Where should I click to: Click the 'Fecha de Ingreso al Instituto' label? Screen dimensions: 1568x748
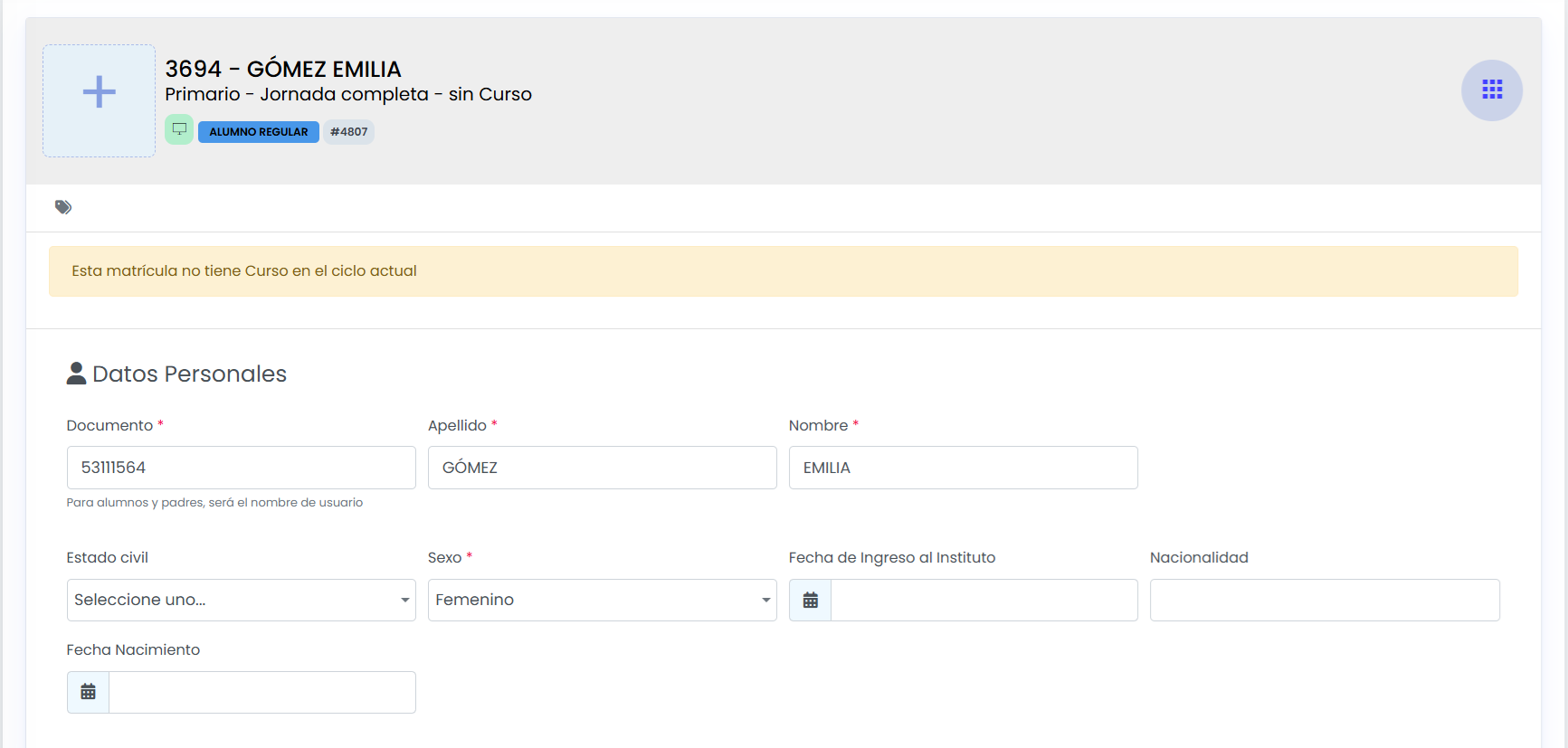tap(892, 557)
